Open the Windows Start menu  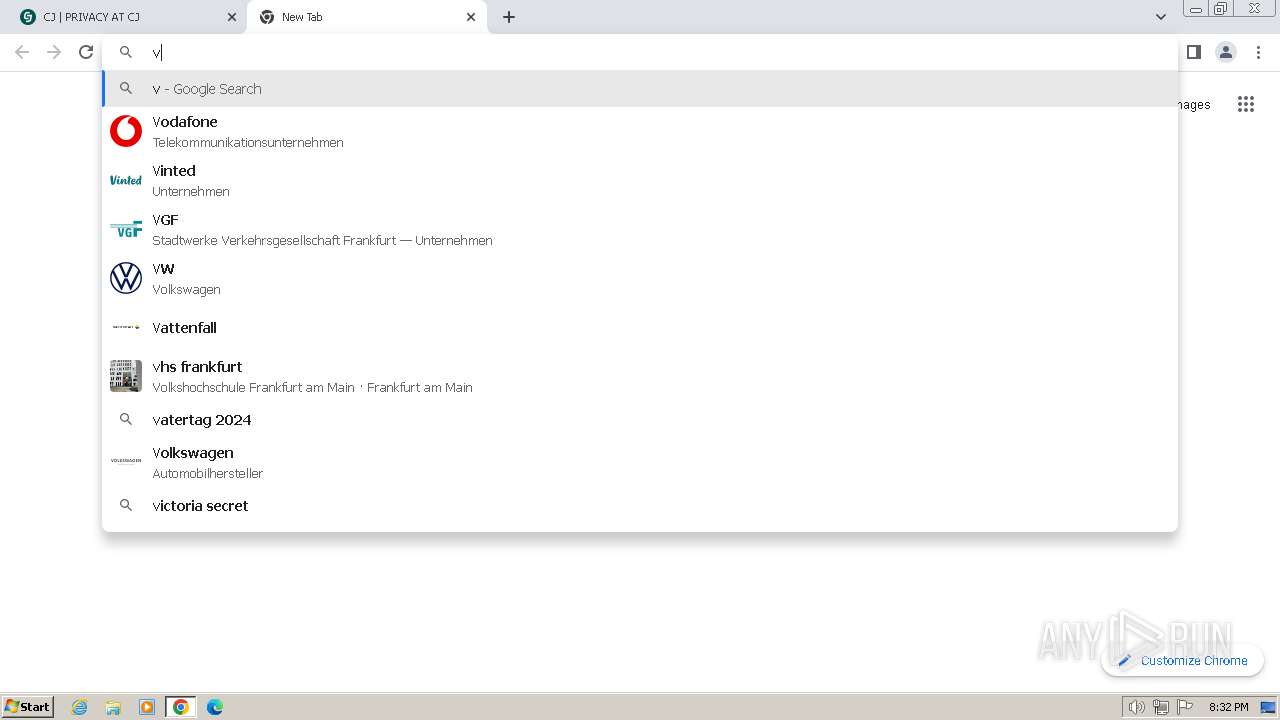click(x=28, y=706)
